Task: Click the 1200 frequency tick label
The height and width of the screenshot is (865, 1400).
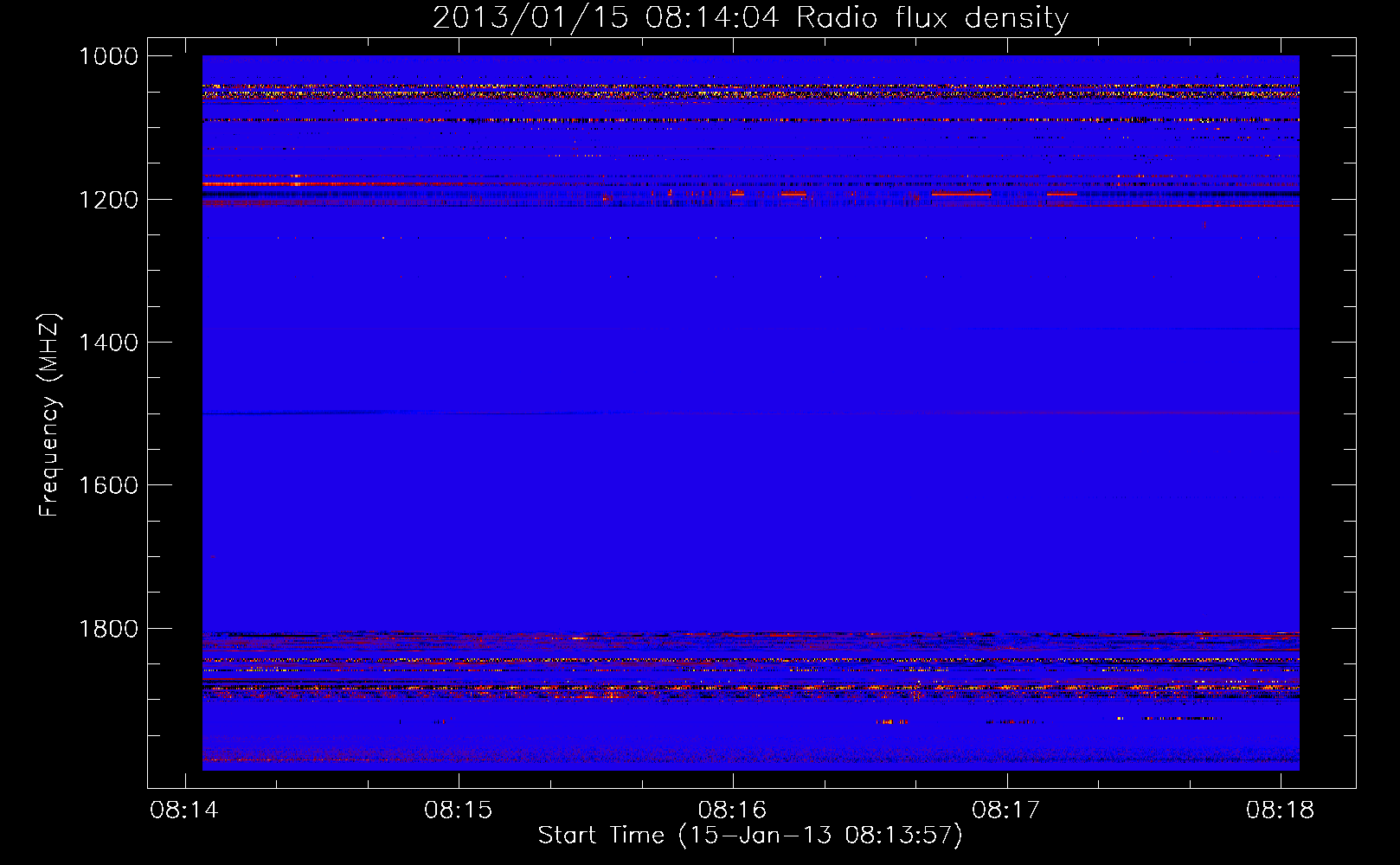Action: (108, 200)
